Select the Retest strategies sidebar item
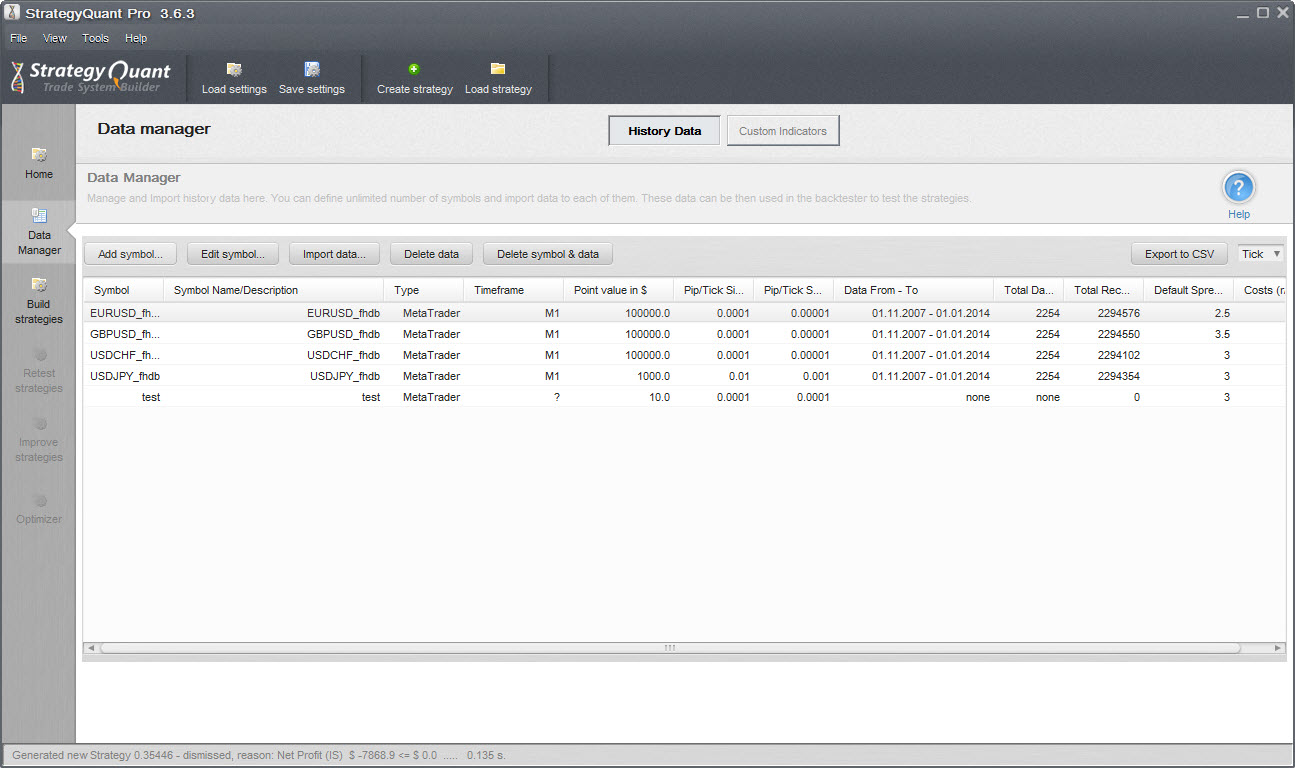 [39, 370]
